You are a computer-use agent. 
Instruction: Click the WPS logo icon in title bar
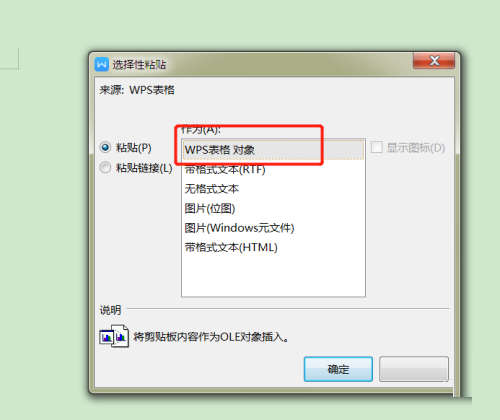[x=102, y=64]
